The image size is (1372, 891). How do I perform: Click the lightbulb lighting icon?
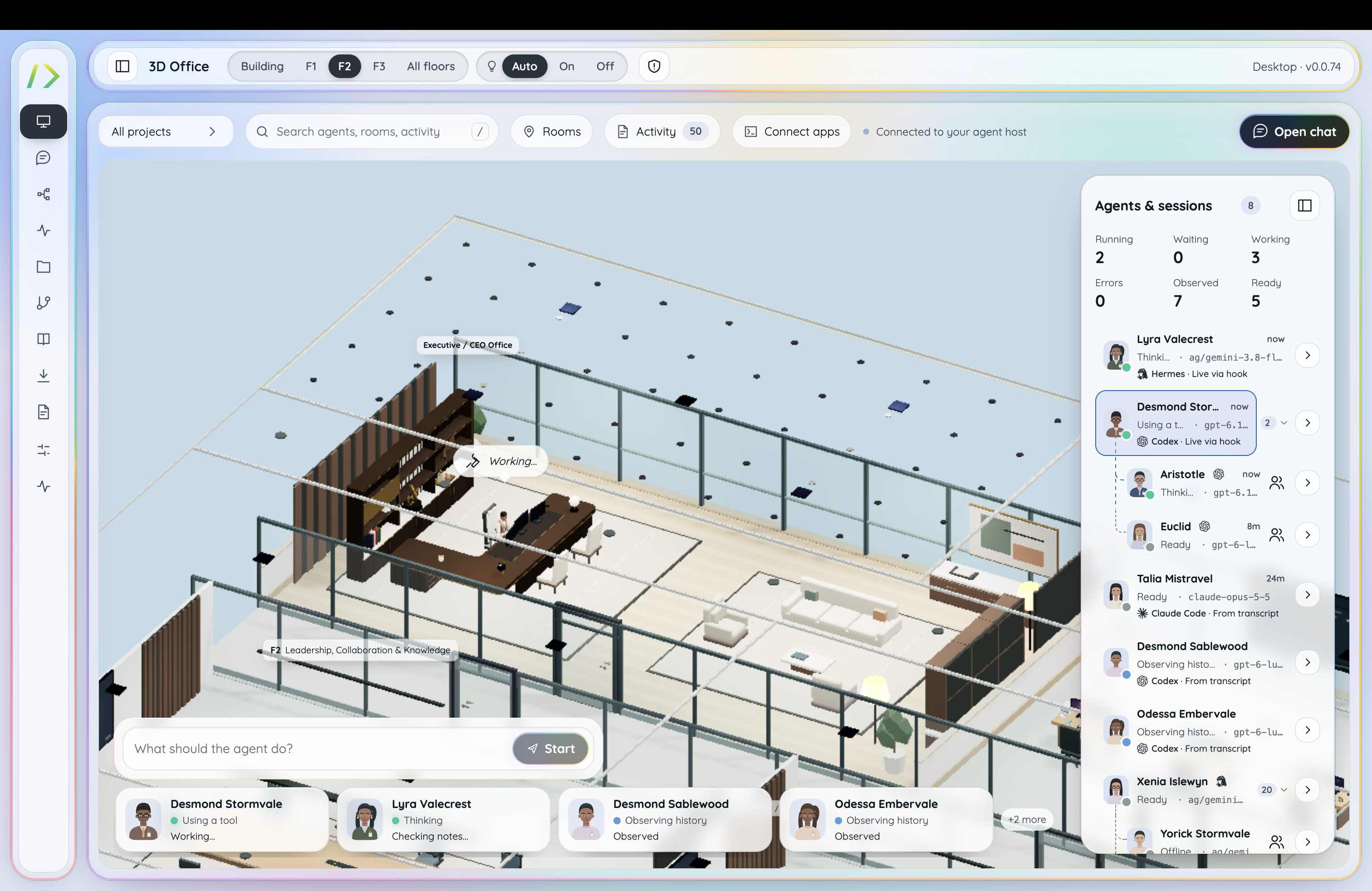(x=492, y=66)
